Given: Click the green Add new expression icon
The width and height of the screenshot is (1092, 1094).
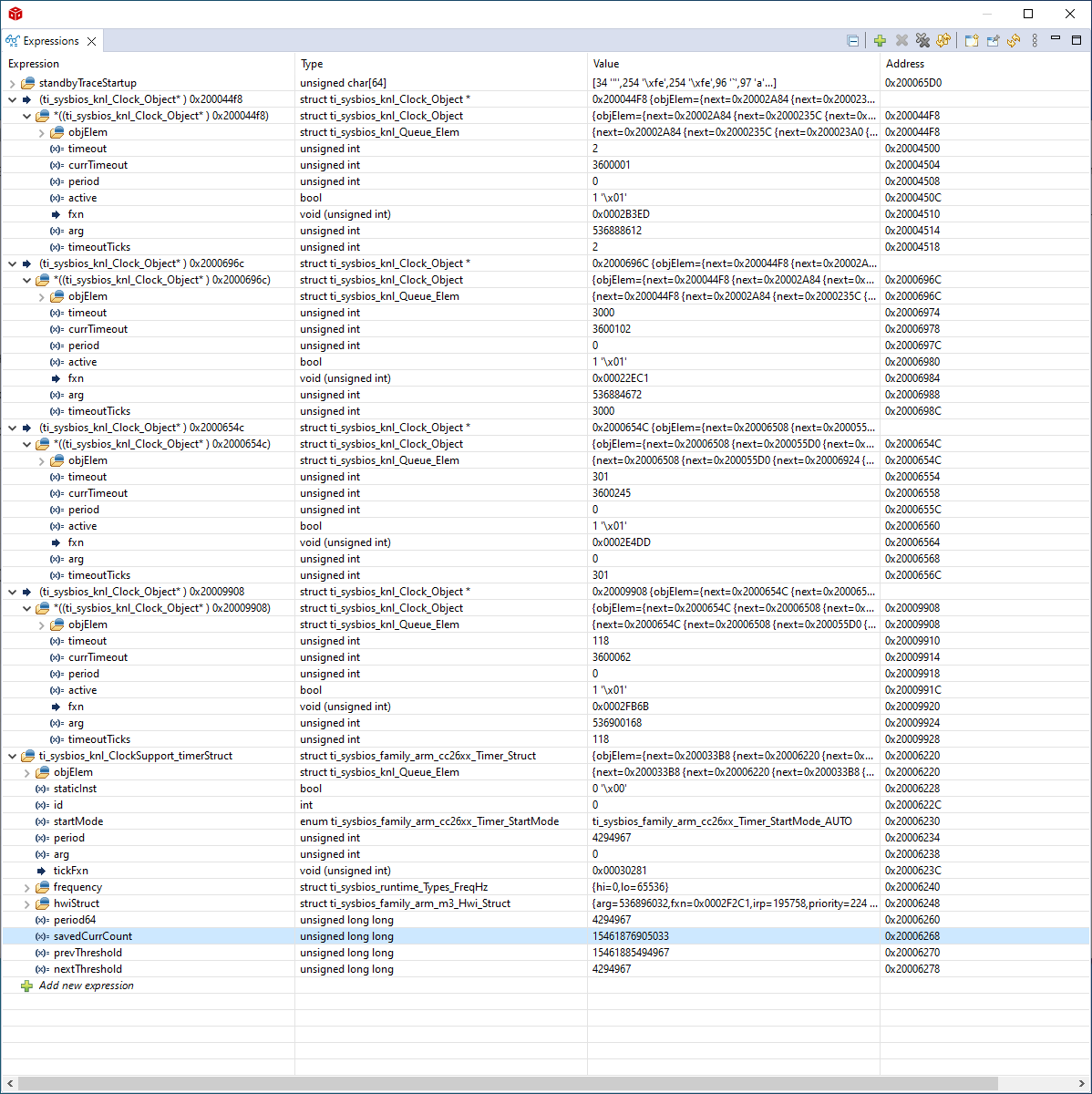Looking at the screenshot, I should pos(880,41).
